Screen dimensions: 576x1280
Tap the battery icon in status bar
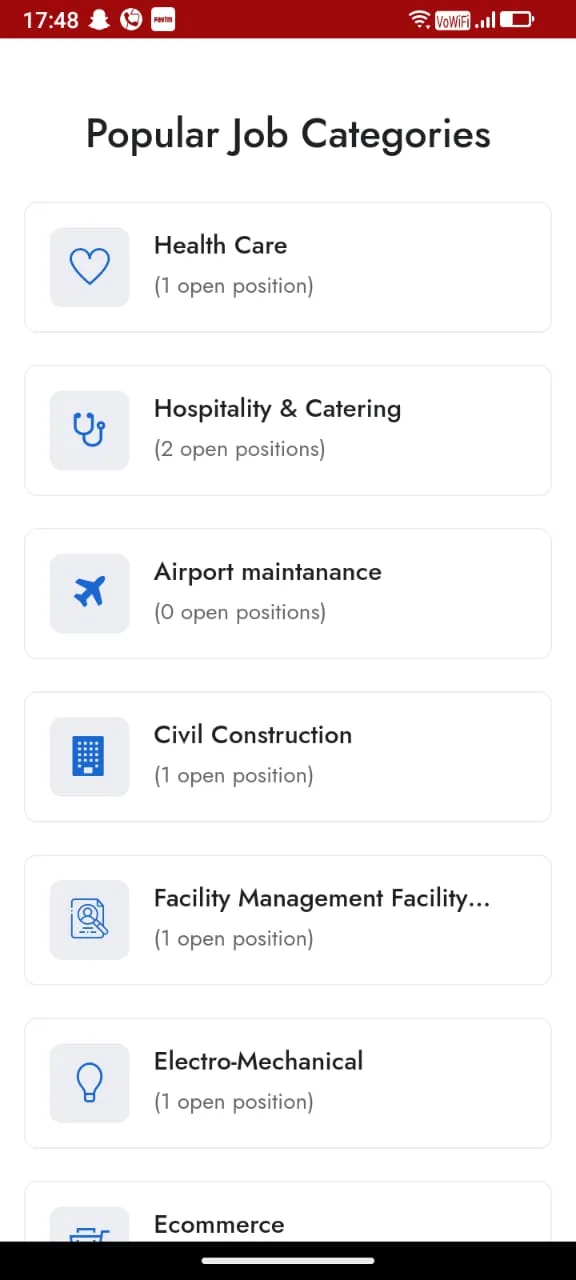(x=517, y=19)
